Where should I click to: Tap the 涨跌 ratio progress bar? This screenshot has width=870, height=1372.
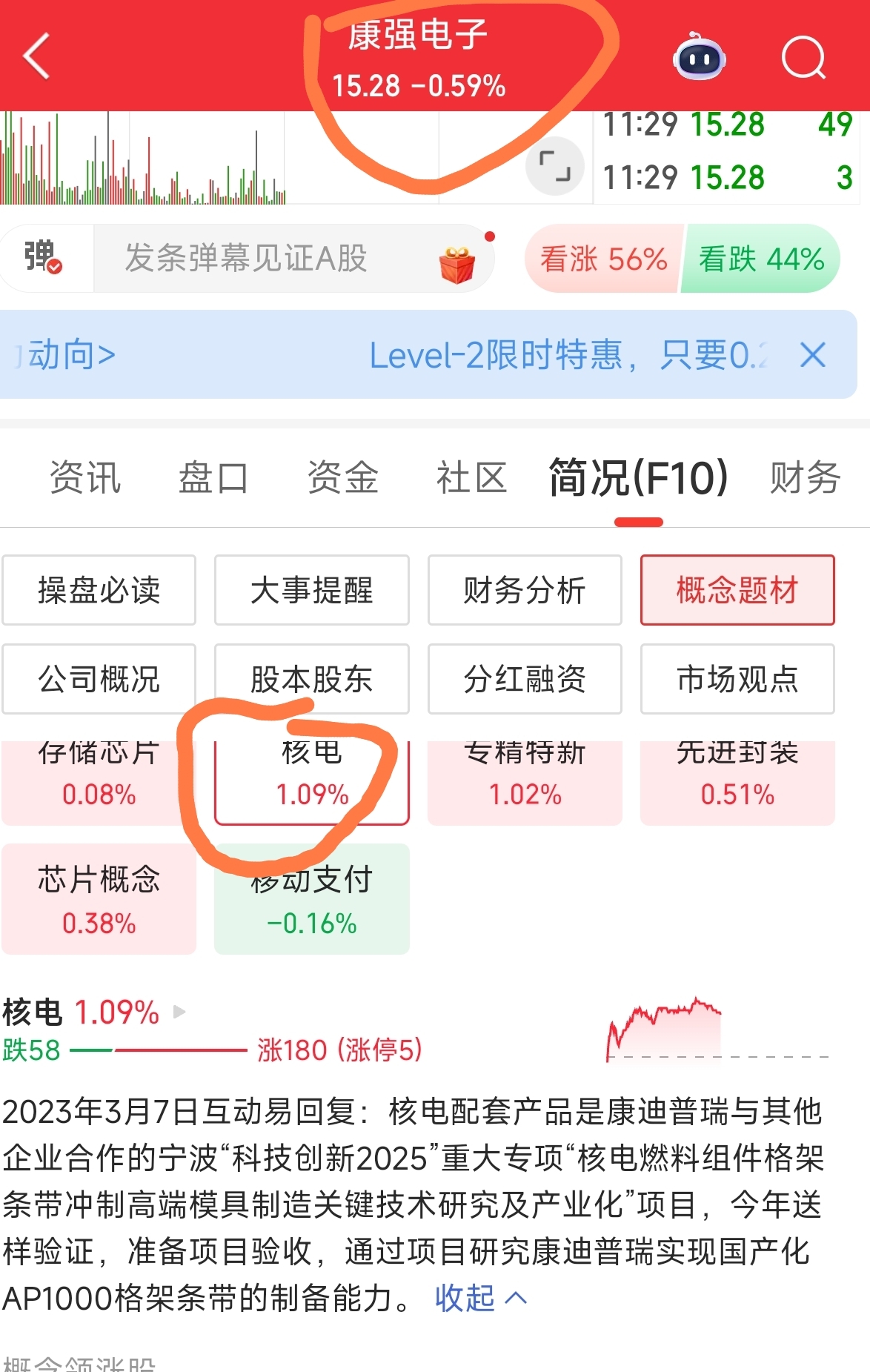[x=157, y=1050]
